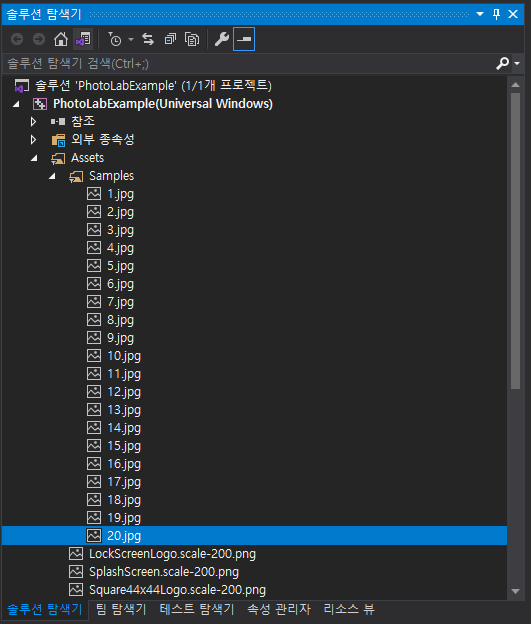
Task: Click the 외부 종속성 folder icon
Action: coord(58,140)
